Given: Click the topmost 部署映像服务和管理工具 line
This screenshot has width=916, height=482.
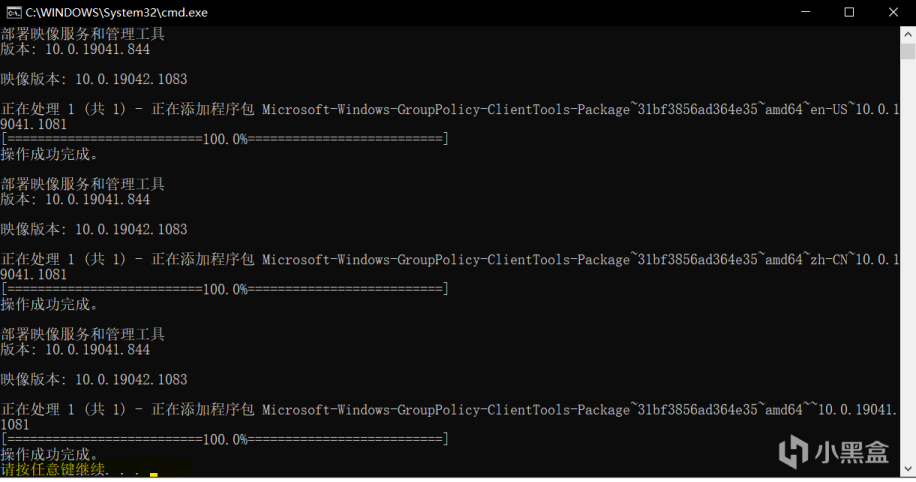Looking at the screenshot, I should 82,34.
